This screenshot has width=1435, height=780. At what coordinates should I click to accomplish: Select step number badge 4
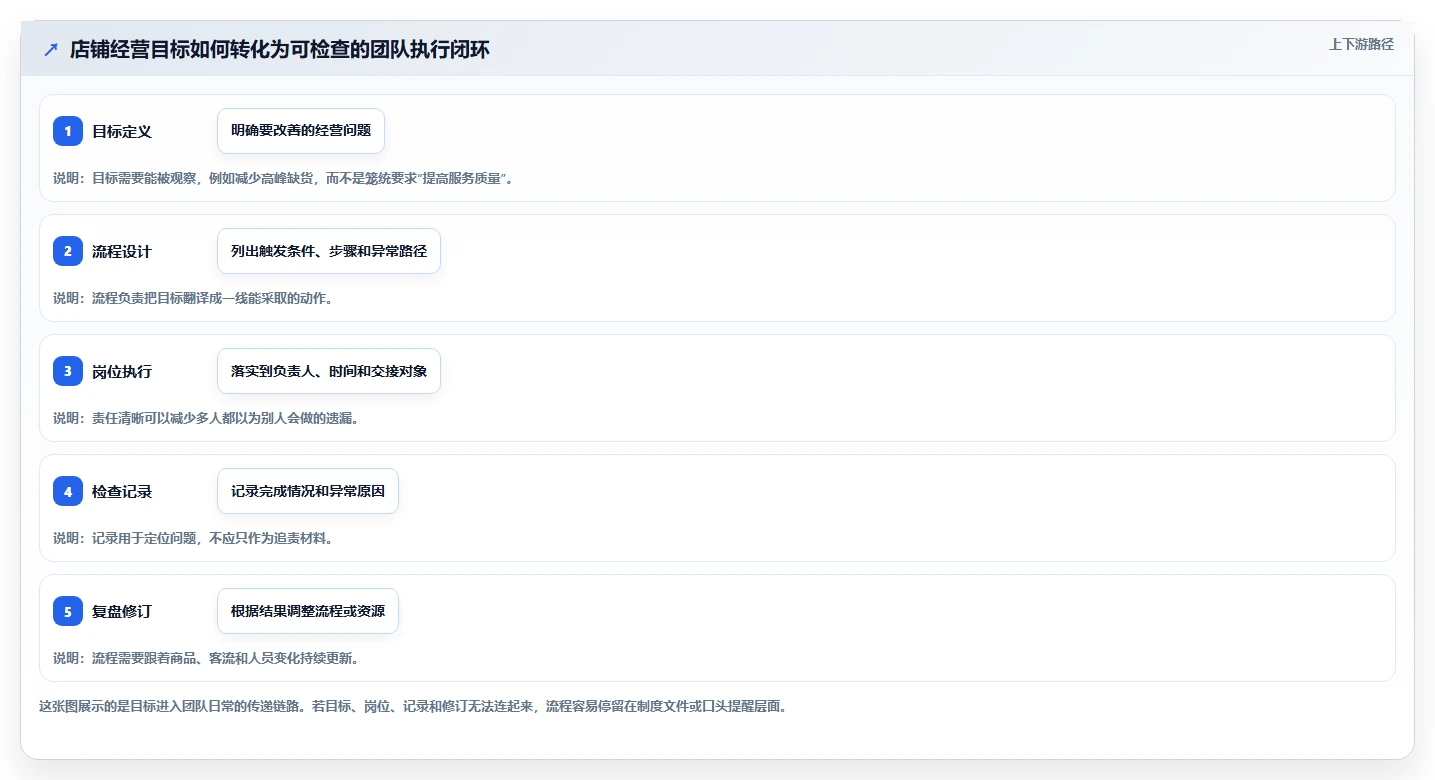pyautogui.click(x=68, y=491)
